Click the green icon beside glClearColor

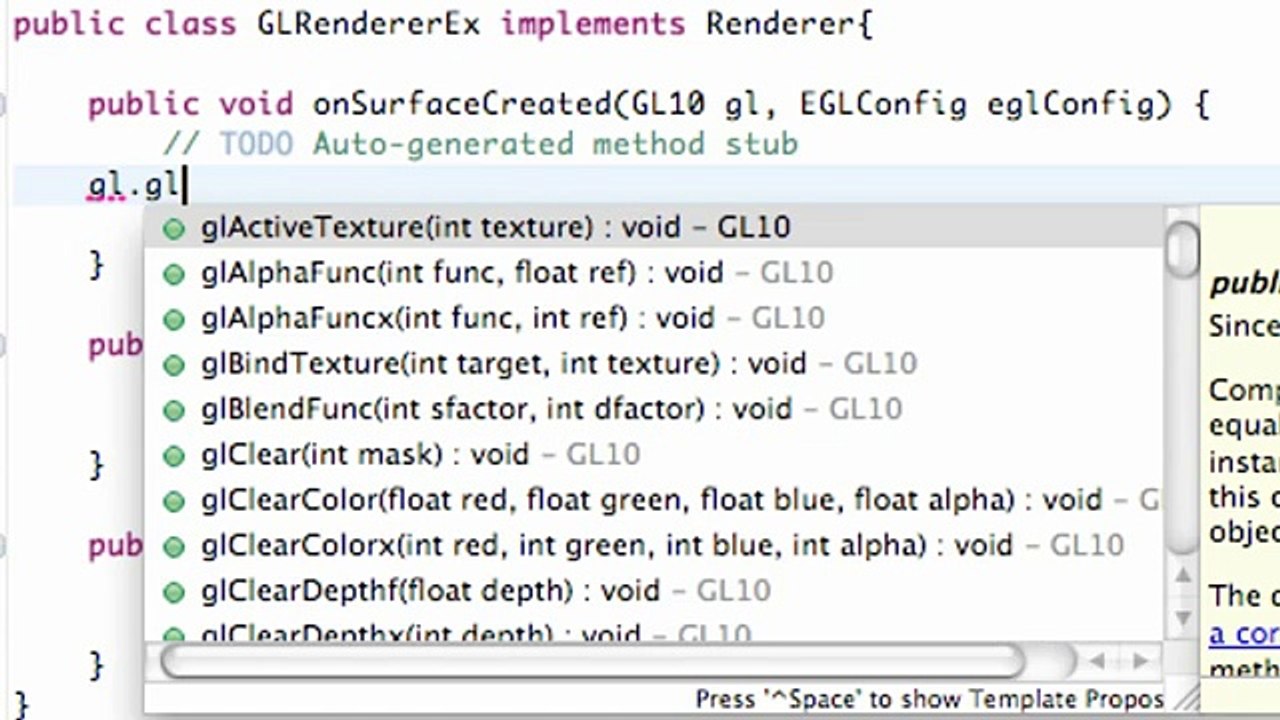click(174, 501)
